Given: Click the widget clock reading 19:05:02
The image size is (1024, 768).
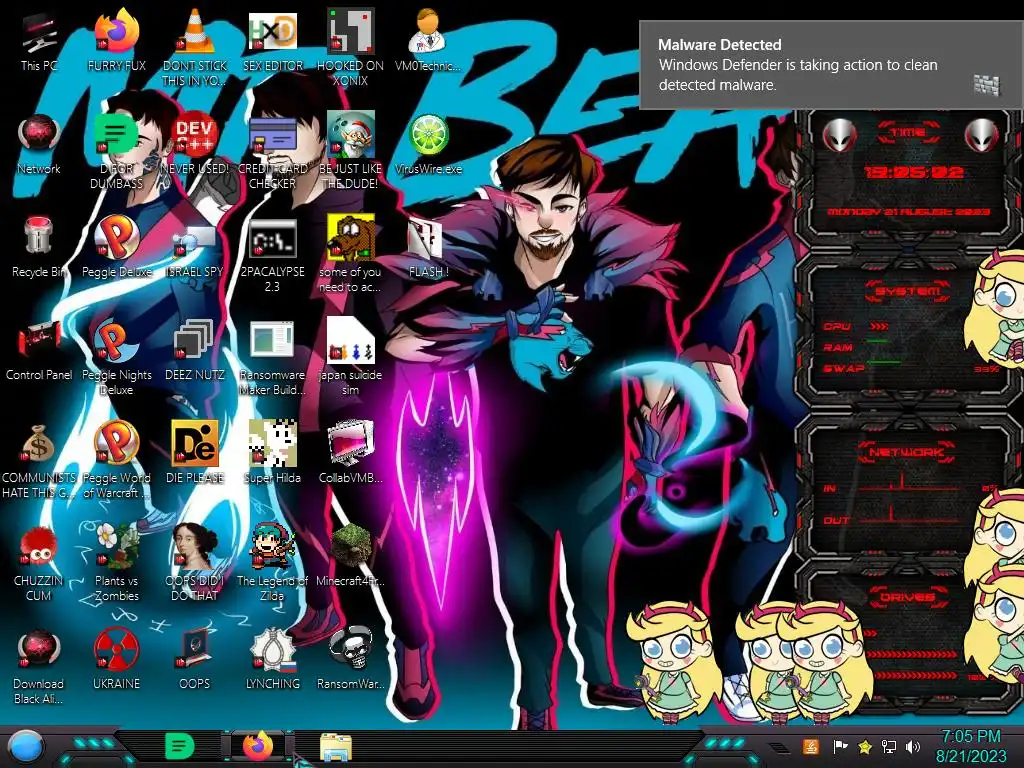Looking at the screenshot, I should click(914, 172).
